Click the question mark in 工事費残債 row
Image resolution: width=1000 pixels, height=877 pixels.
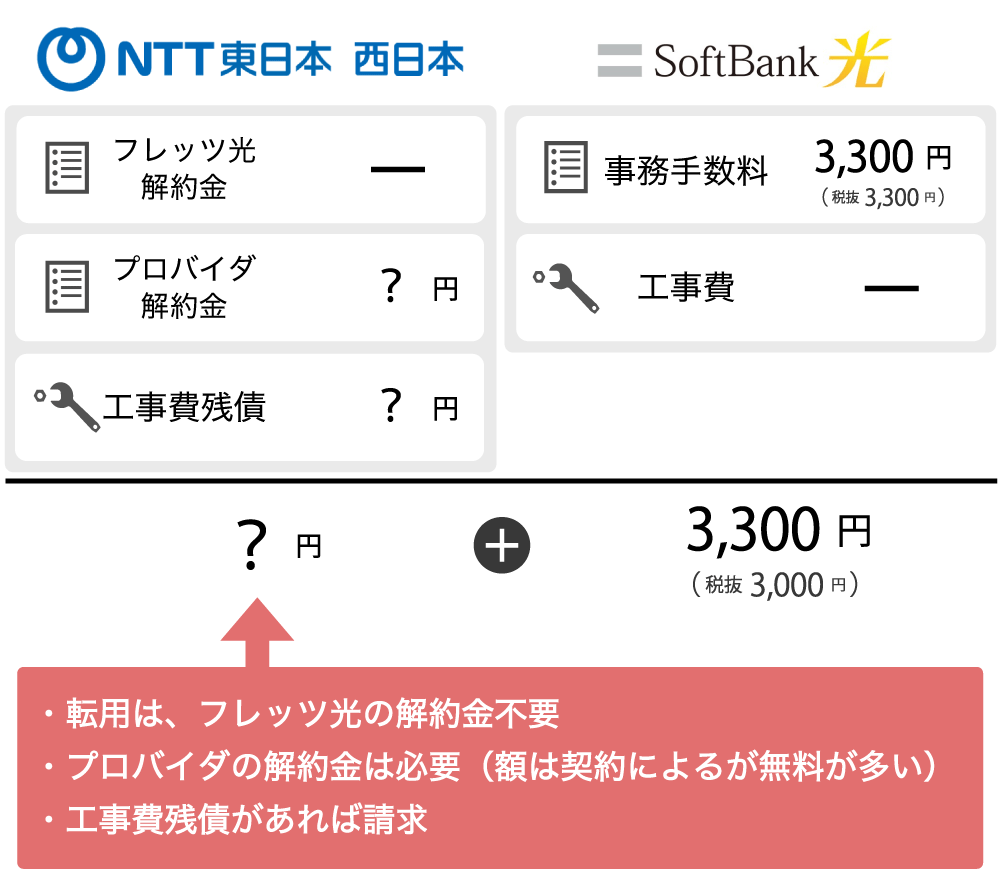[x=391, y=407]
